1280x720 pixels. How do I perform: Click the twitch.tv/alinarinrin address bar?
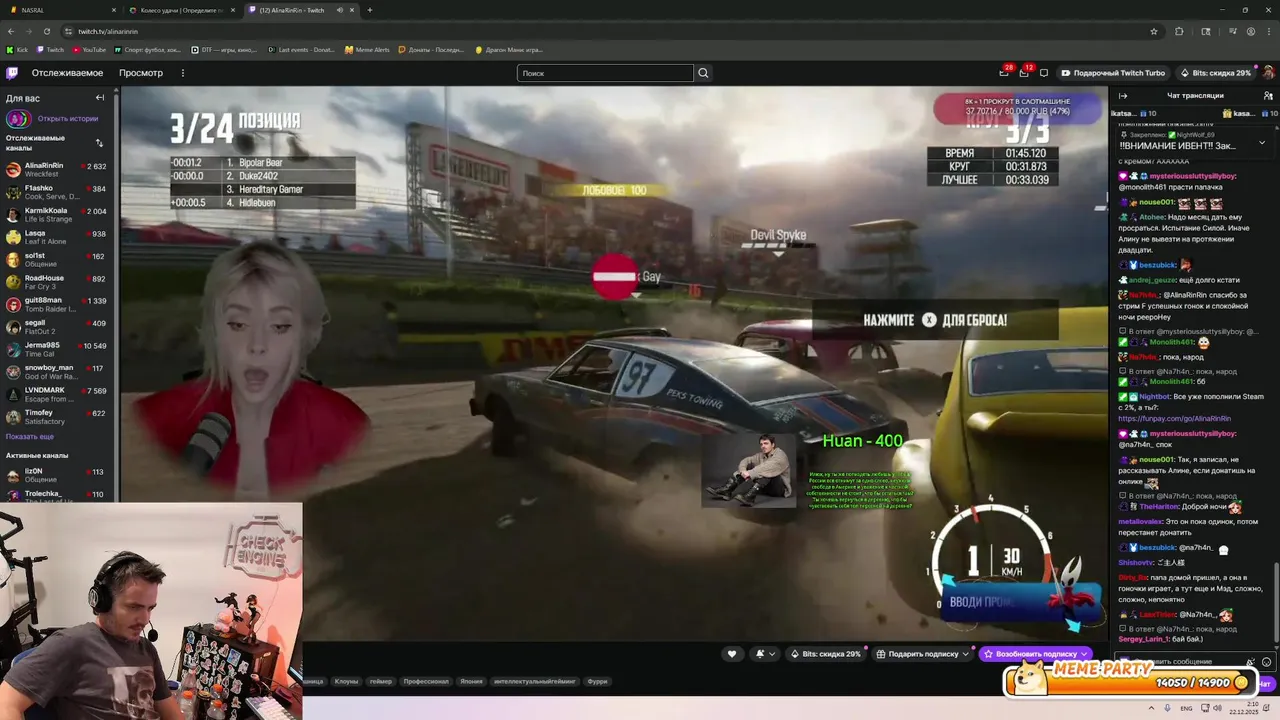point(600,31)
